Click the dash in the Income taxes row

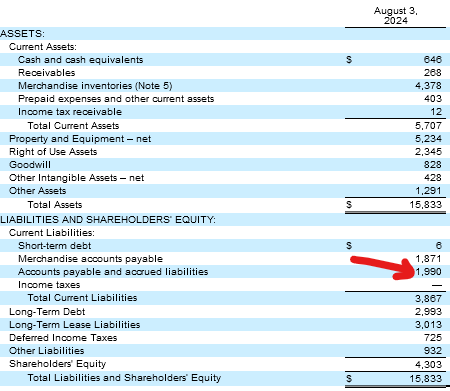[437, 285]
